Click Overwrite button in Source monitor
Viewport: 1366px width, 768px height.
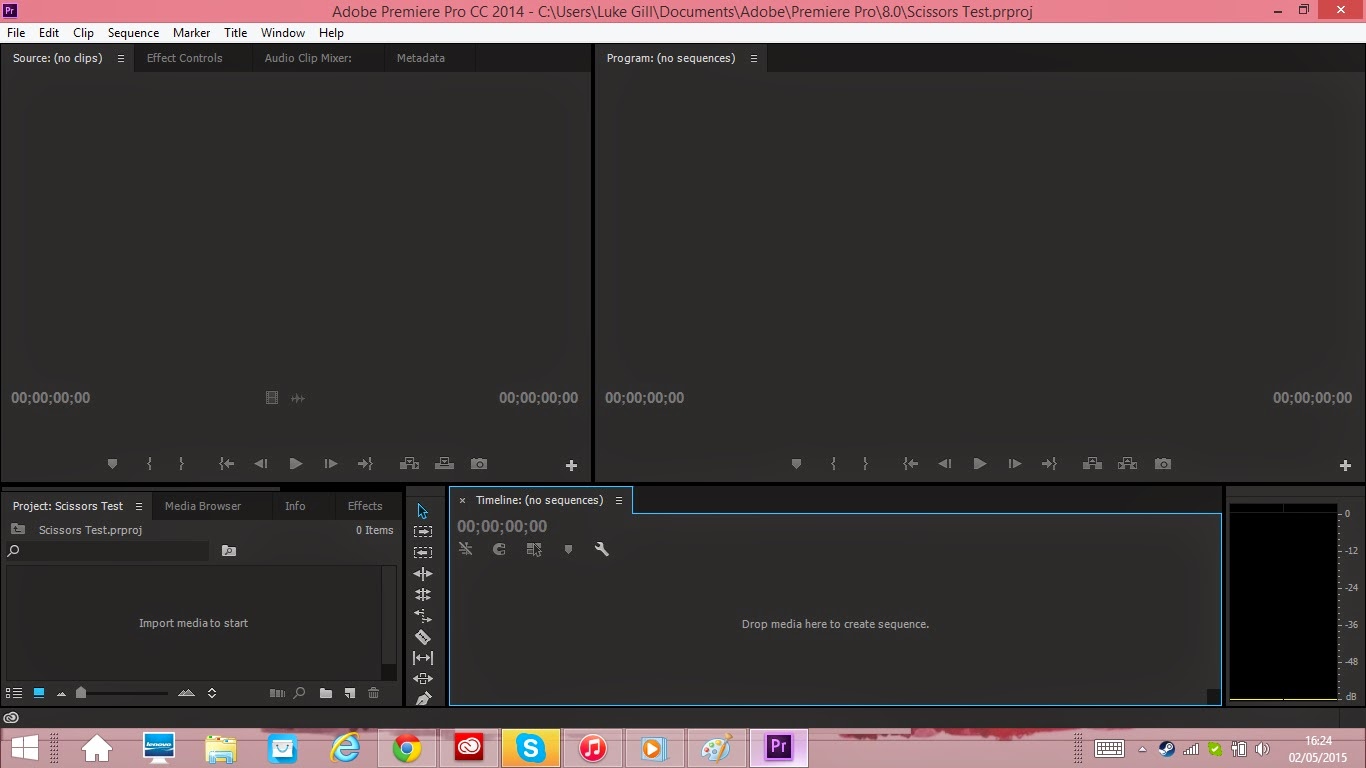(445, 464)
